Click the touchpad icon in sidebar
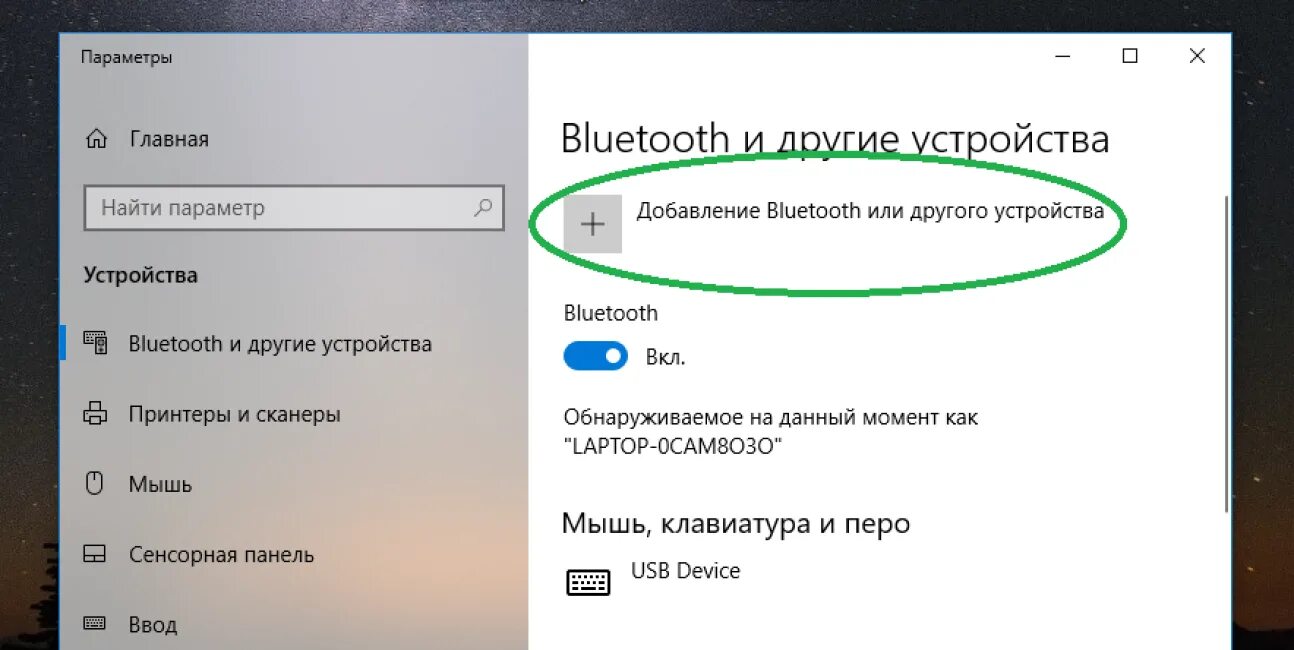The image size is (1294, 650). [96, 554]
